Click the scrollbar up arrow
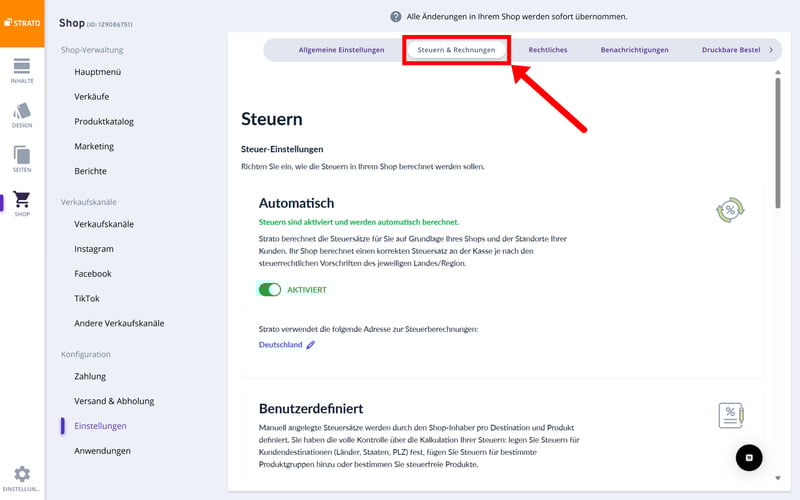800x500 pixels. pos(778,72)
